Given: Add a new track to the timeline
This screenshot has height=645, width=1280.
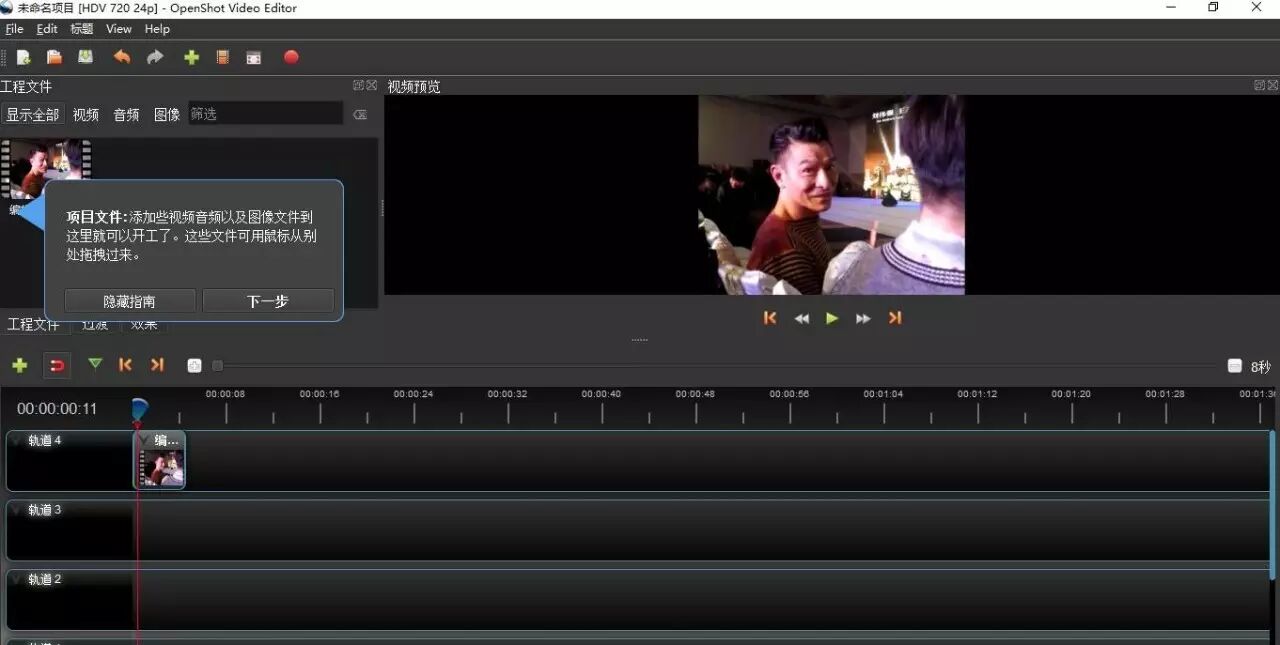Looking at the screenshot, I should [19, 365].
